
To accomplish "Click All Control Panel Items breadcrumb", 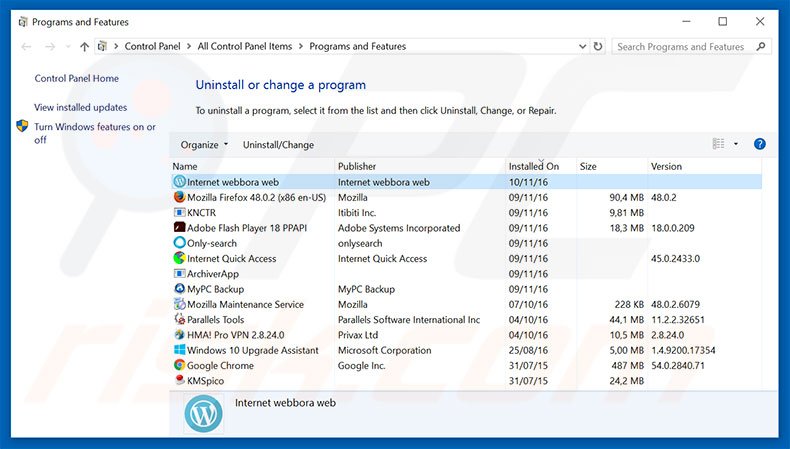I will (245, 46).
